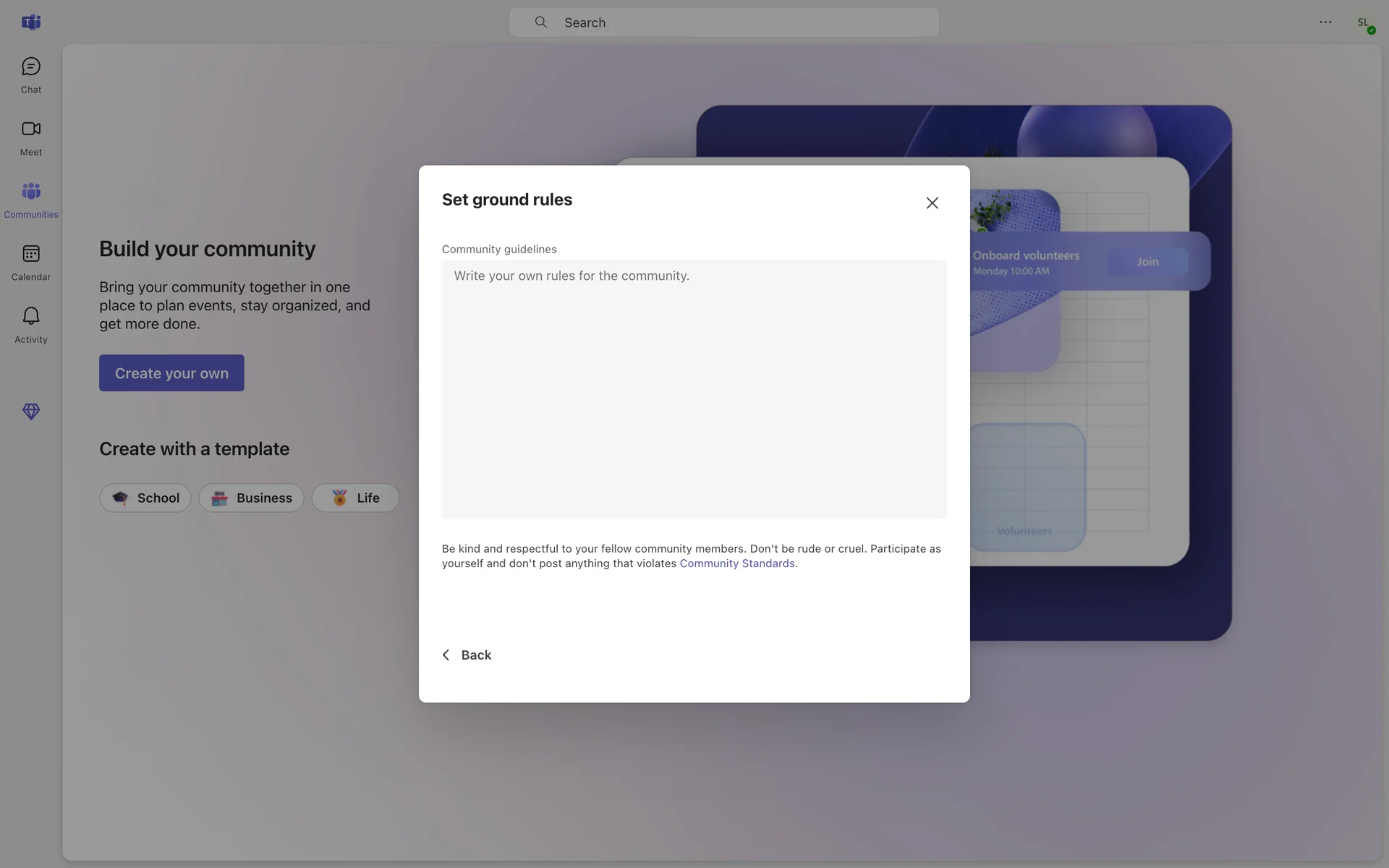Click the premium diamond icon
This screenshot has width=1389, height=868.
tap(30, 412)
